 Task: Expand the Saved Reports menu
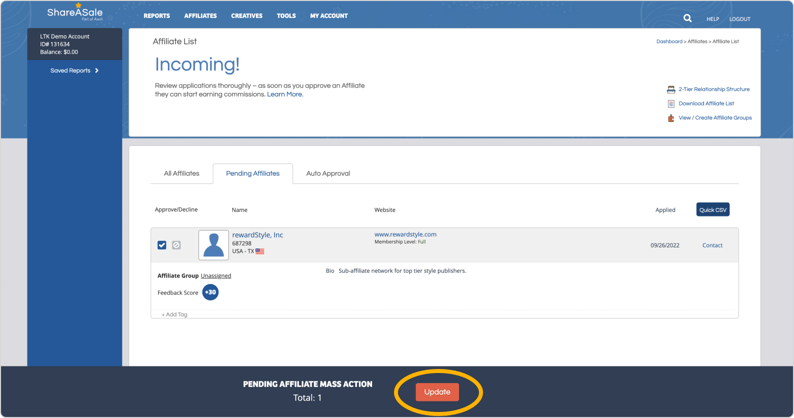coord(75,71)
